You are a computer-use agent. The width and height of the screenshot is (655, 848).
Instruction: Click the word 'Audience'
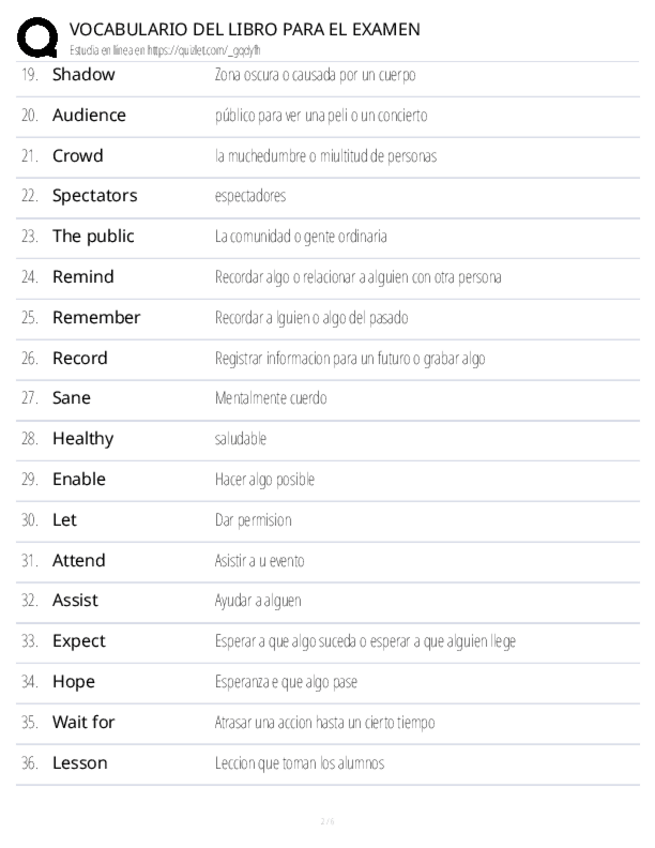point(89,115)
